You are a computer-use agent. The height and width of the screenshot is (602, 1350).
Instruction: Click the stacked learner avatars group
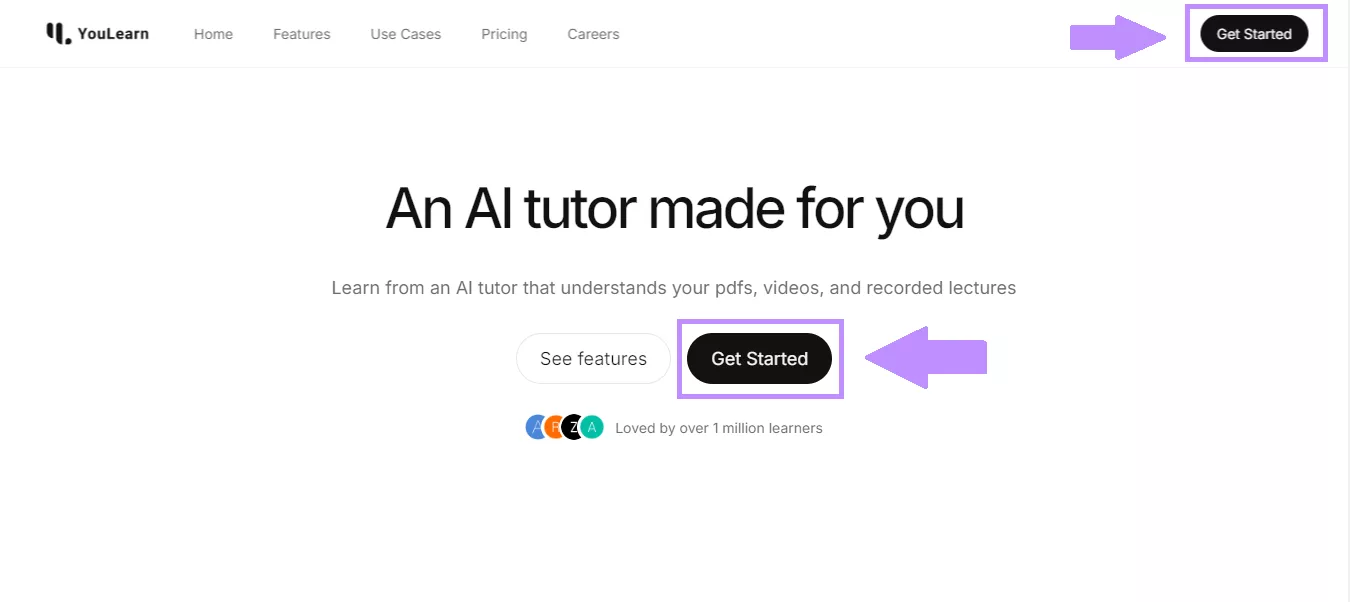(563, 427)
